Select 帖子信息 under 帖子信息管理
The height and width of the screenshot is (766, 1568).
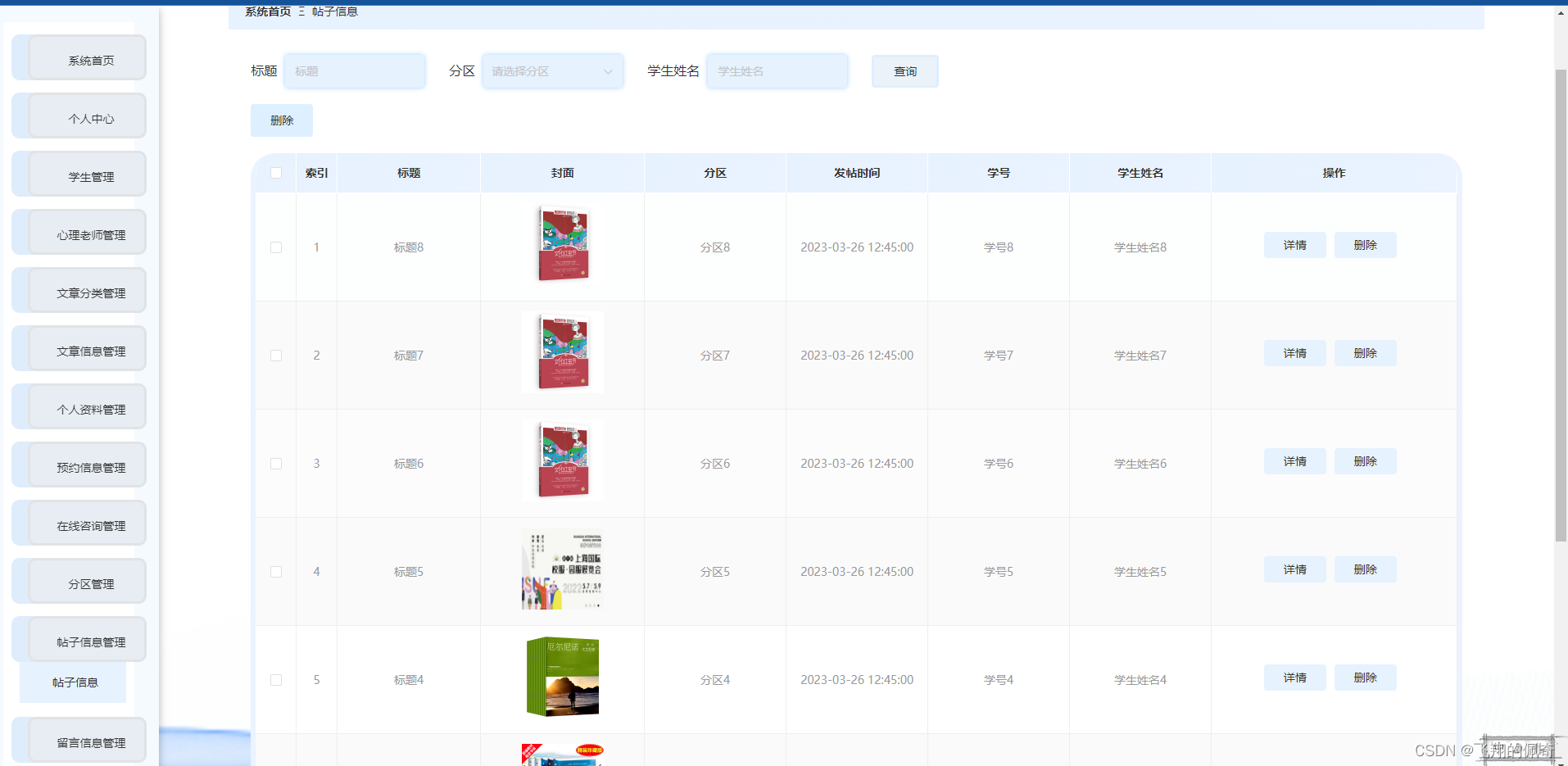tap(73, 681)
